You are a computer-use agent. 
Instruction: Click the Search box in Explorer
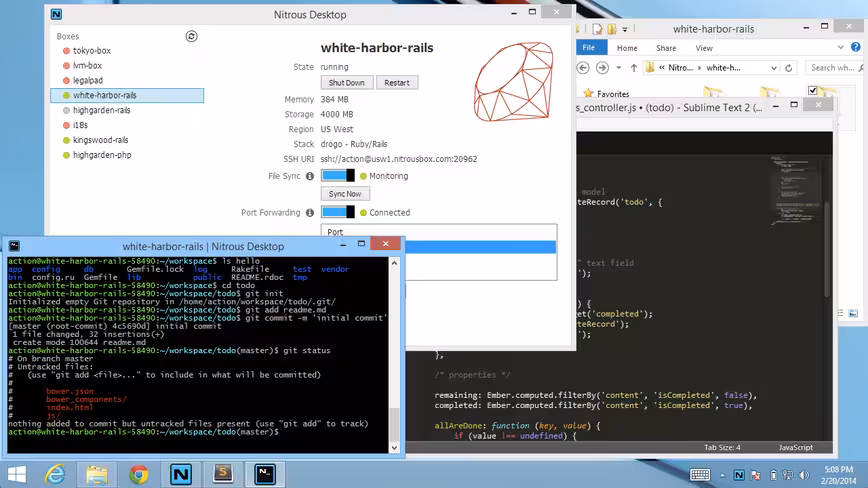(x=836, y=68)
